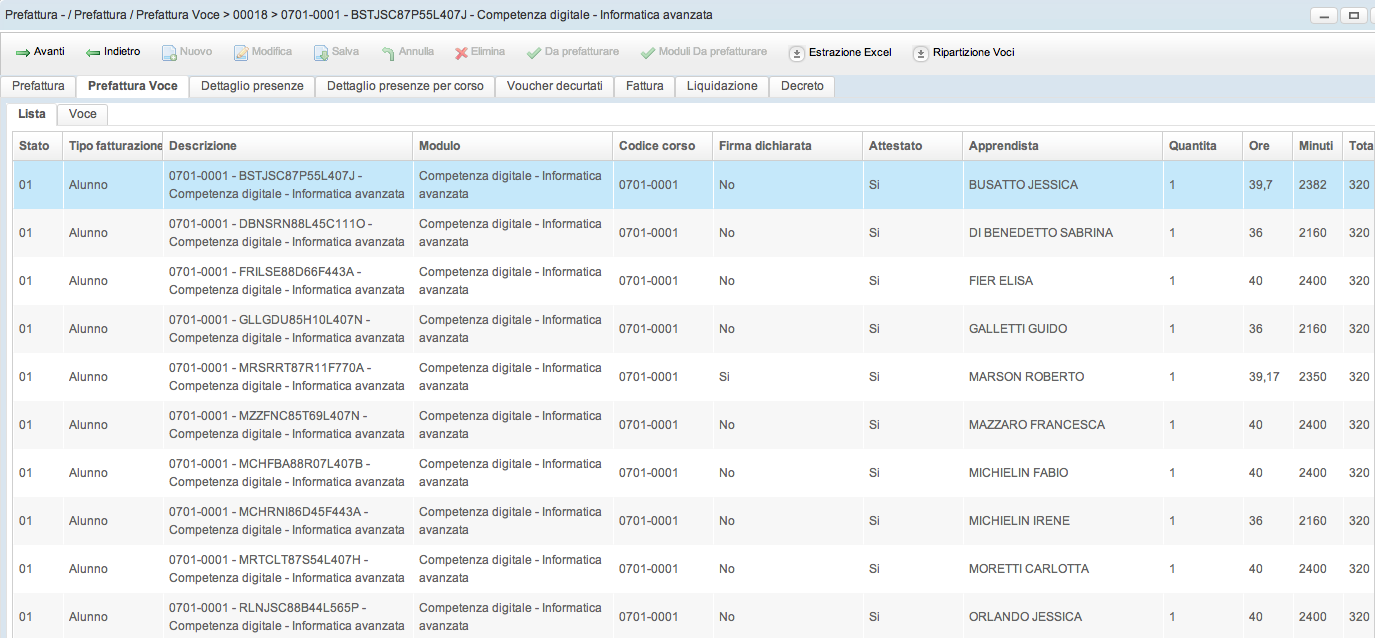The image size is (1375, 638).
Task: Switch to the Voucher decurtati tab
Action: click(554, 86)
